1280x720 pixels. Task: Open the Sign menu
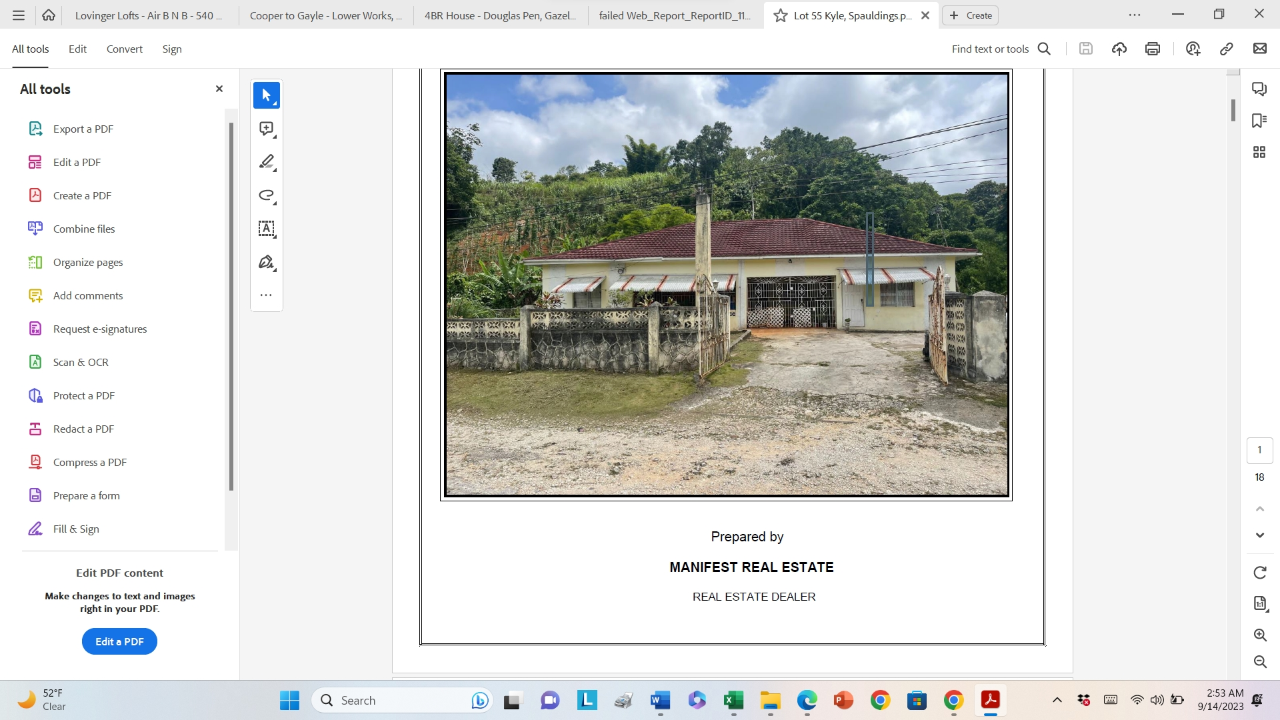[x=172, y=49]
